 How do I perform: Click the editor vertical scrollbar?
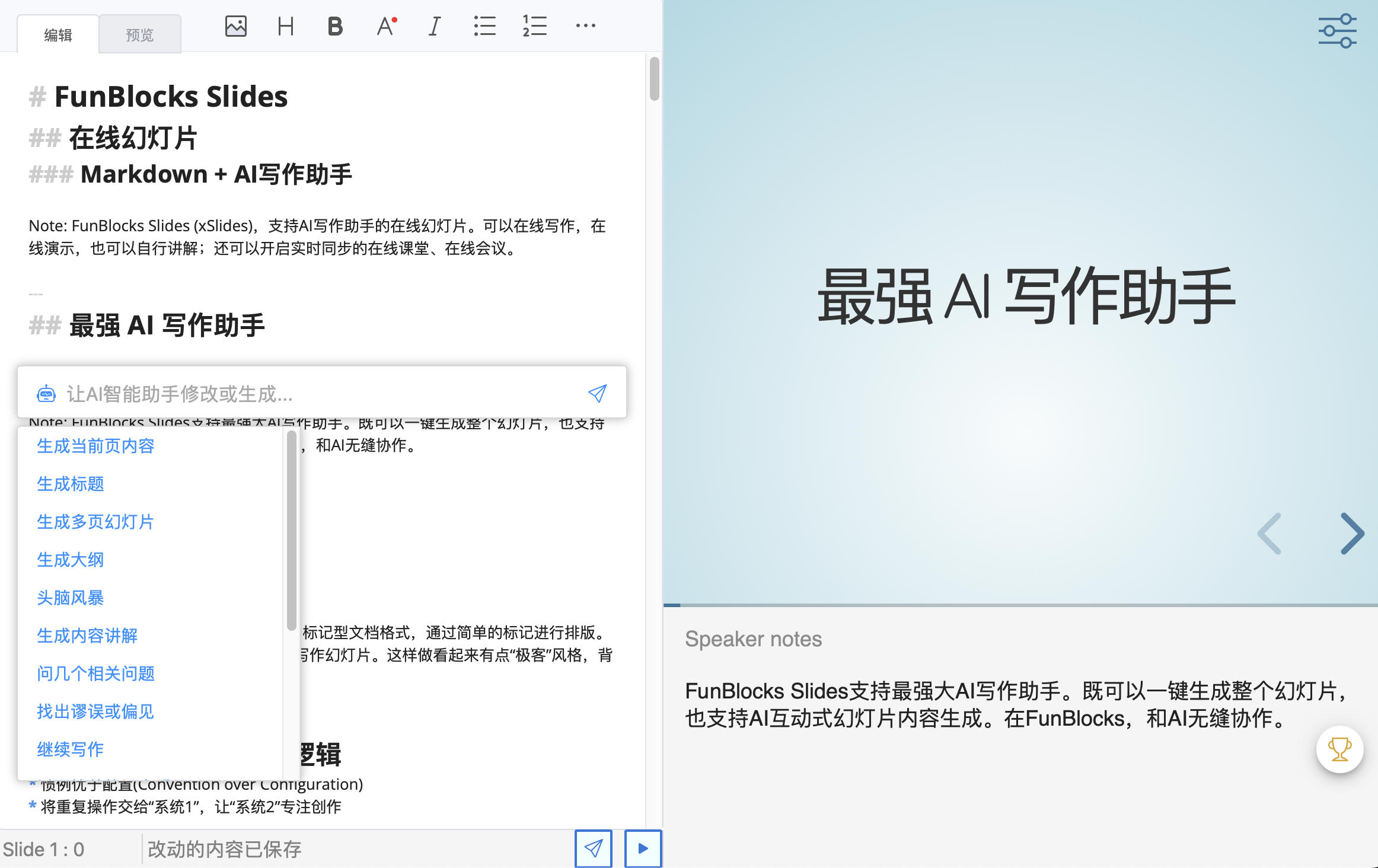(654, 79)
